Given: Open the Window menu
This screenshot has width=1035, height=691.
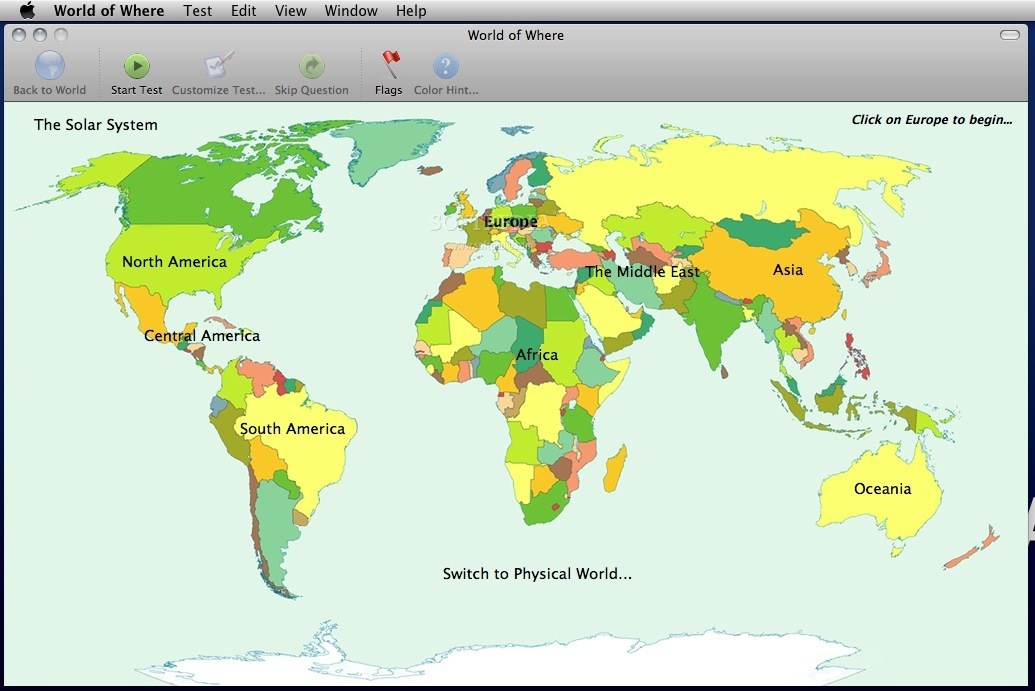Looking at the screenshot, I should pos(351,11).
